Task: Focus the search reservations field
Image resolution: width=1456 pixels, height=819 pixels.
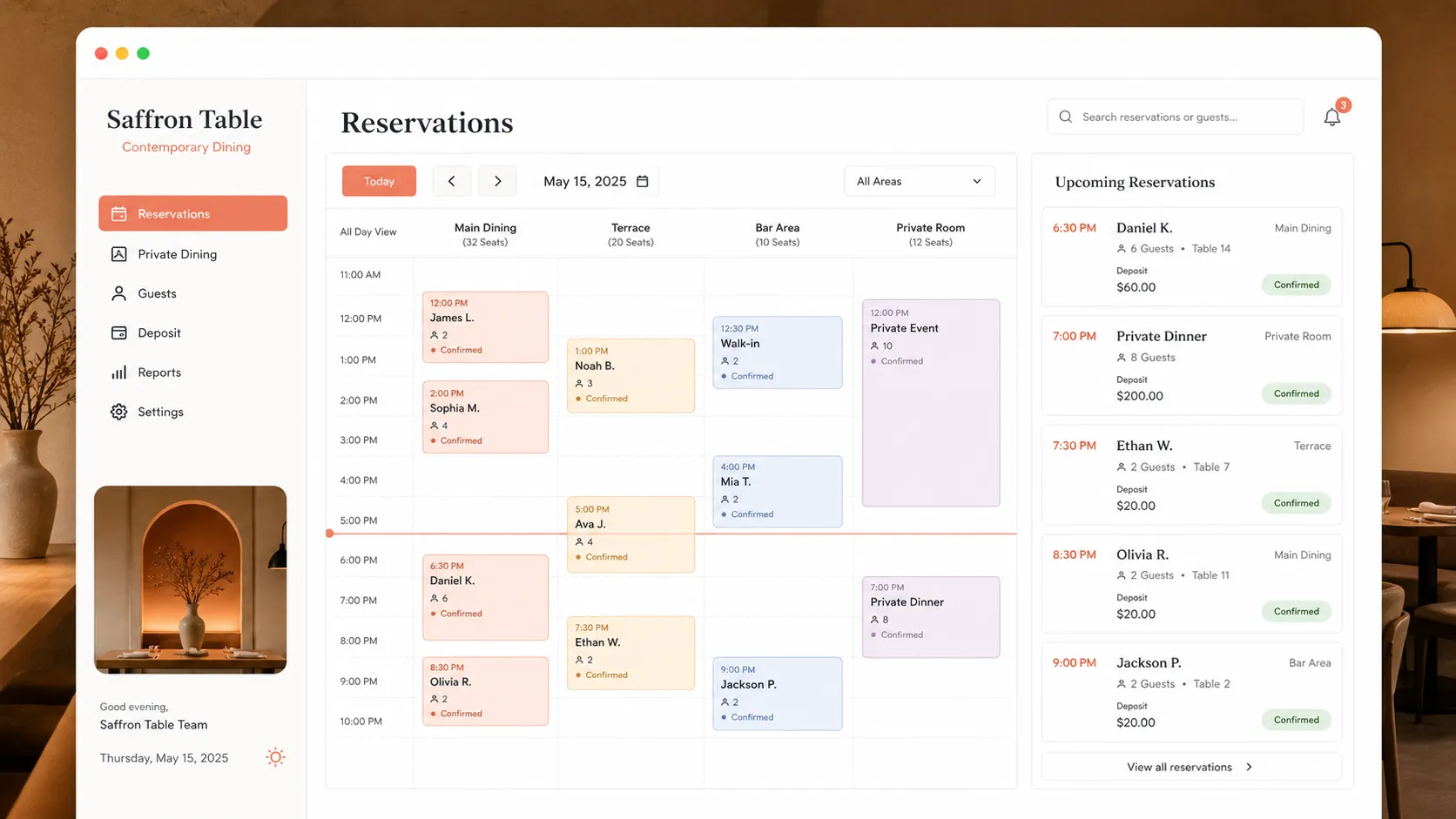Action: tap(1175, 117)
